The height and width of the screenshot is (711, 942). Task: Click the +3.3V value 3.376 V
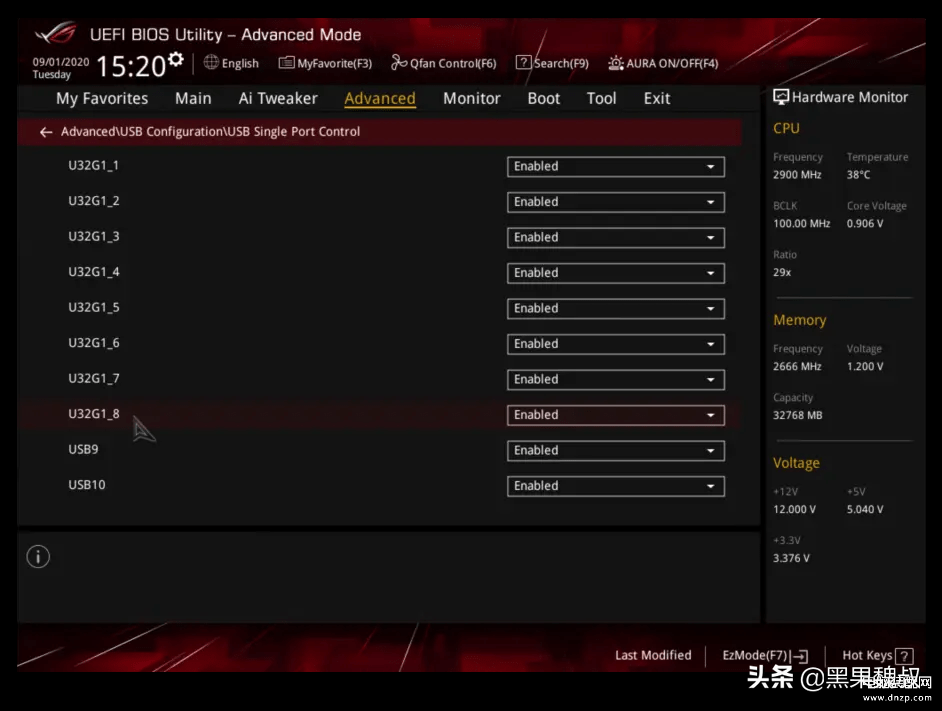tap(791, 558)
